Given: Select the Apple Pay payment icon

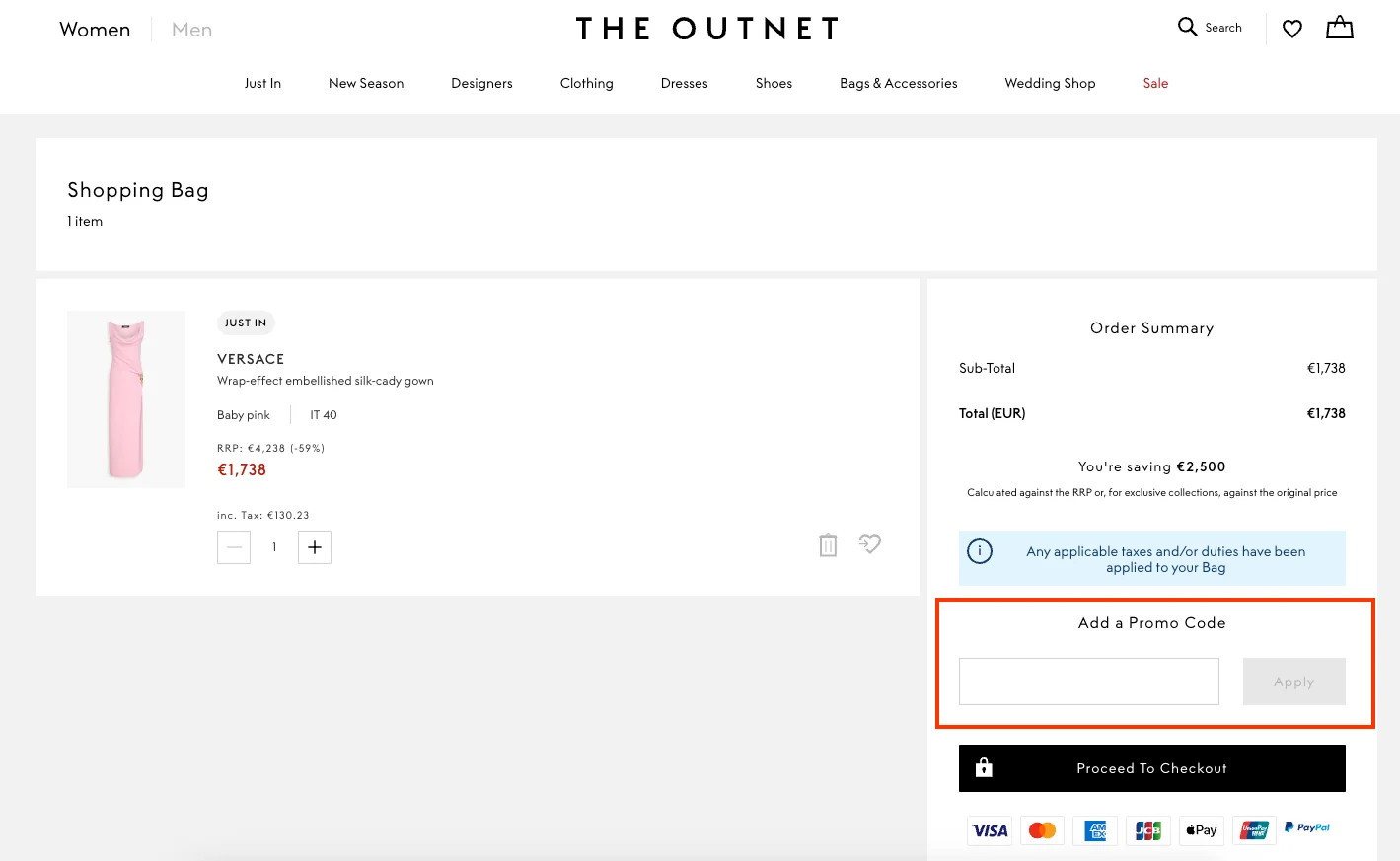Looking at the screenshot, I should point(1201,830).
